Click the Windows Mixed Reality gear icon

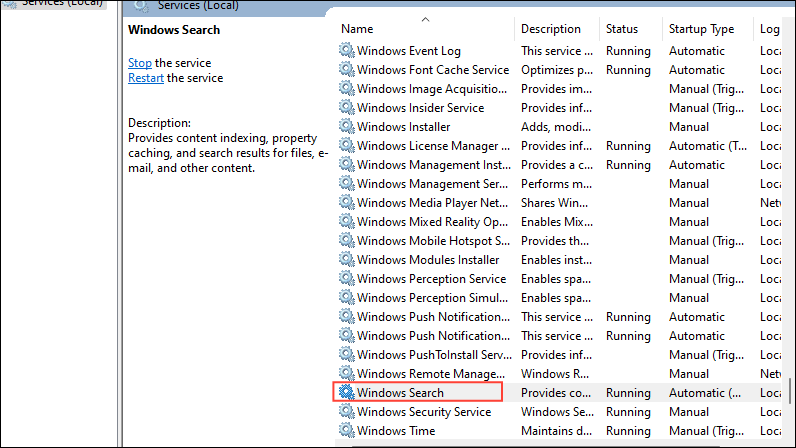pyautogui.click(x=347, y=221)
